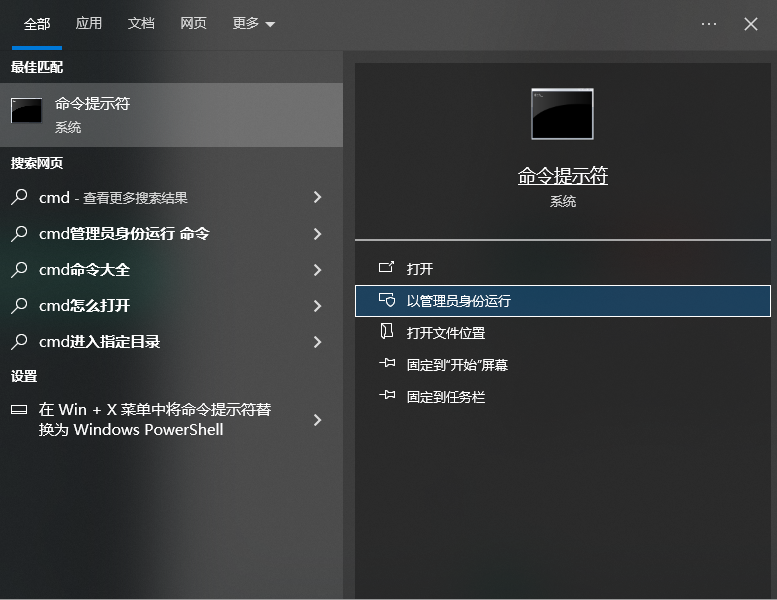777x600 pixels.
Task: Select the cmd管理员身份运行 命令 web suggestion
Action: coord(124,234)
